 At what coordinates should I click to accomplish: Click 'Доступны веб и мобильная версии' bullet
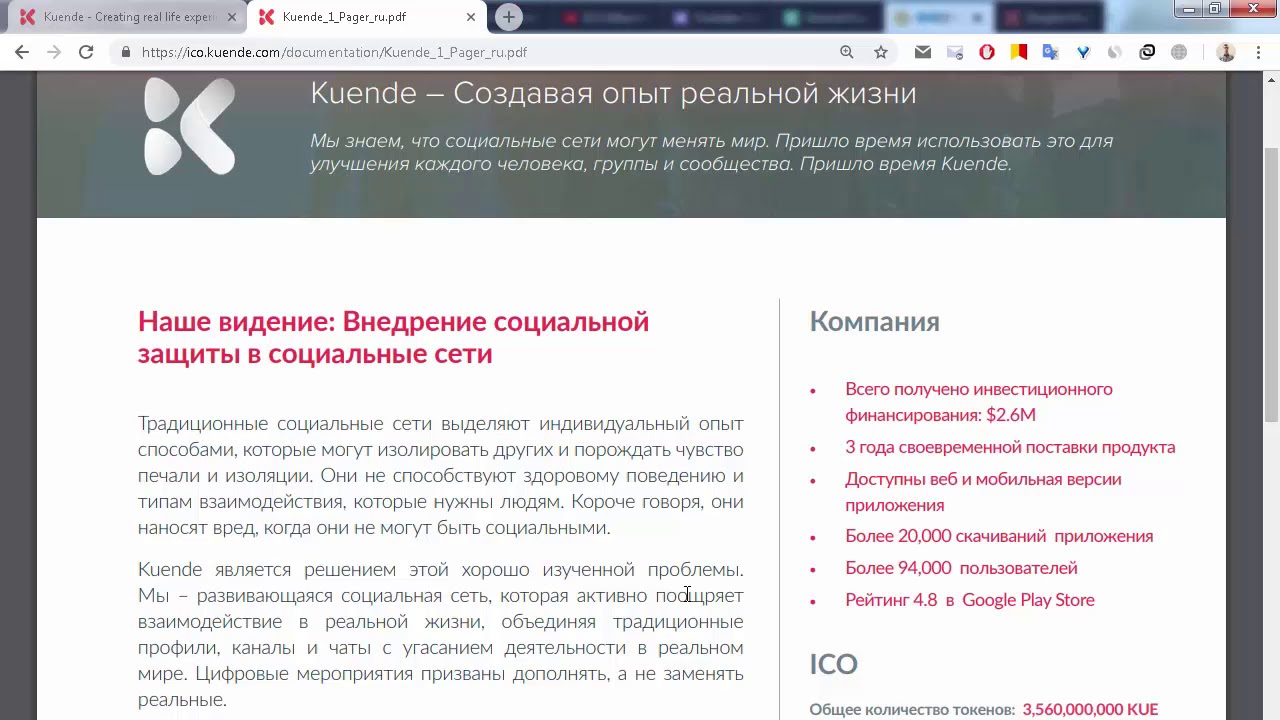coord(983,491)
